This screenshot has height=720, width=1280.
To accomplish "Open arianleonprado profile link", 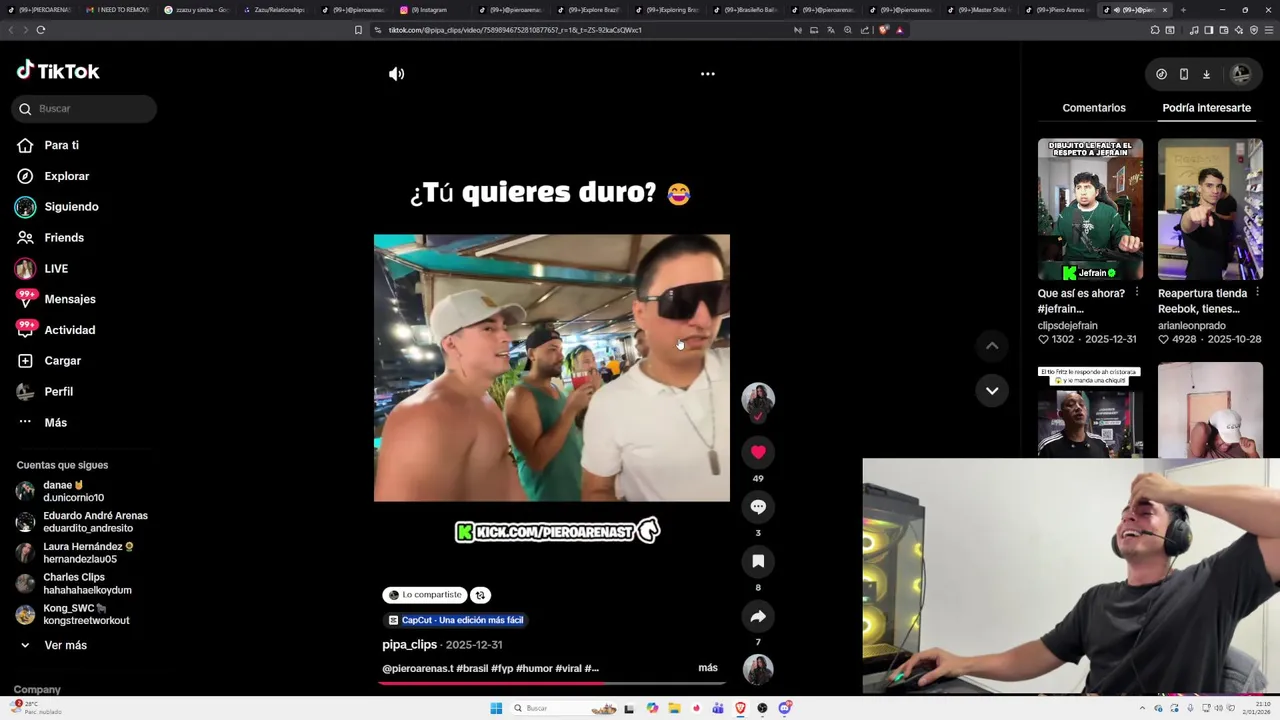I will [1191, 326].
